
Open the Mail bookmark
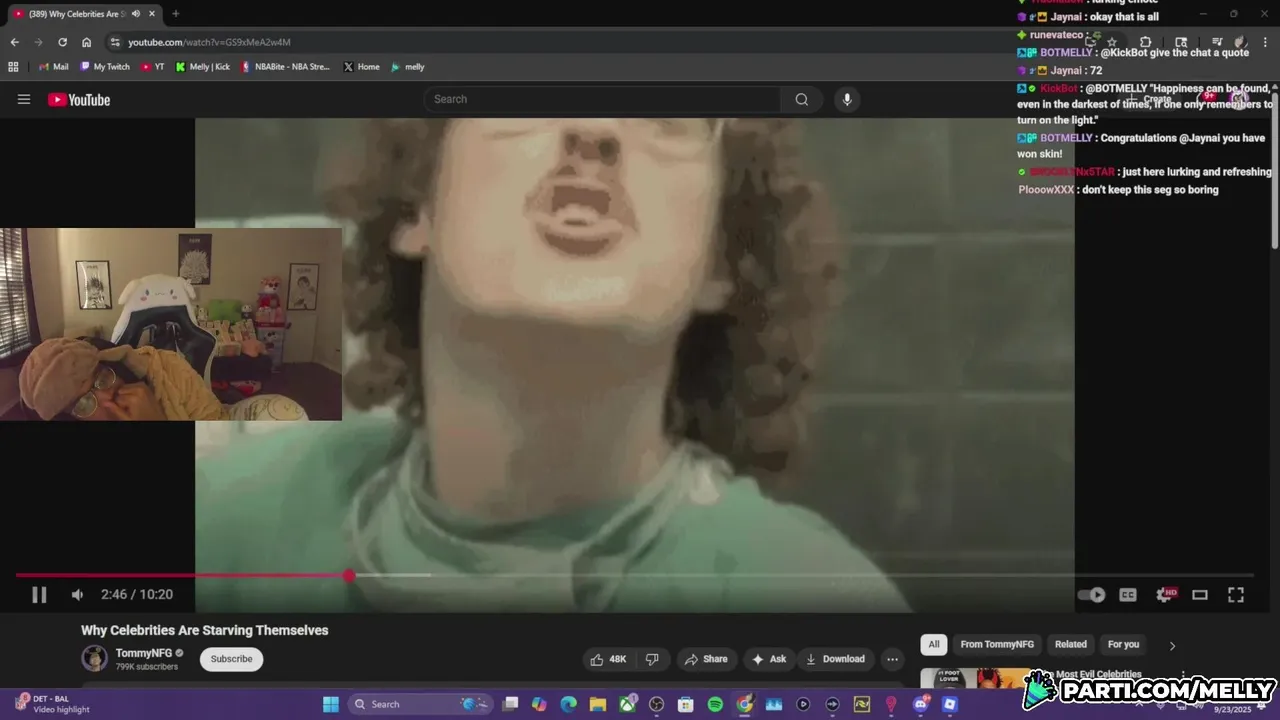[53, 67]
